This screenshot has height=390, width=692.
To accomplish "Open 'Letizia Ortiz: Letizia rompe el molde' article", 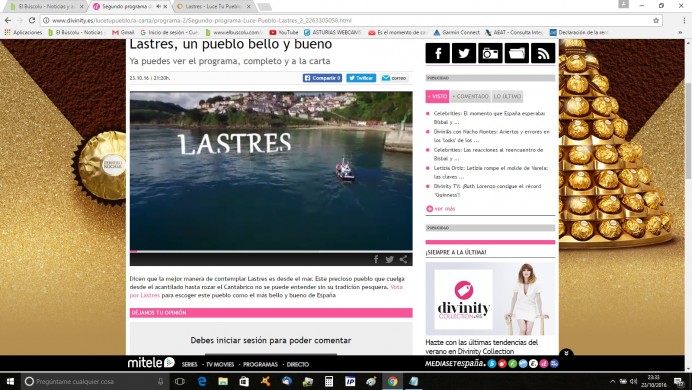I will [490, 172].
